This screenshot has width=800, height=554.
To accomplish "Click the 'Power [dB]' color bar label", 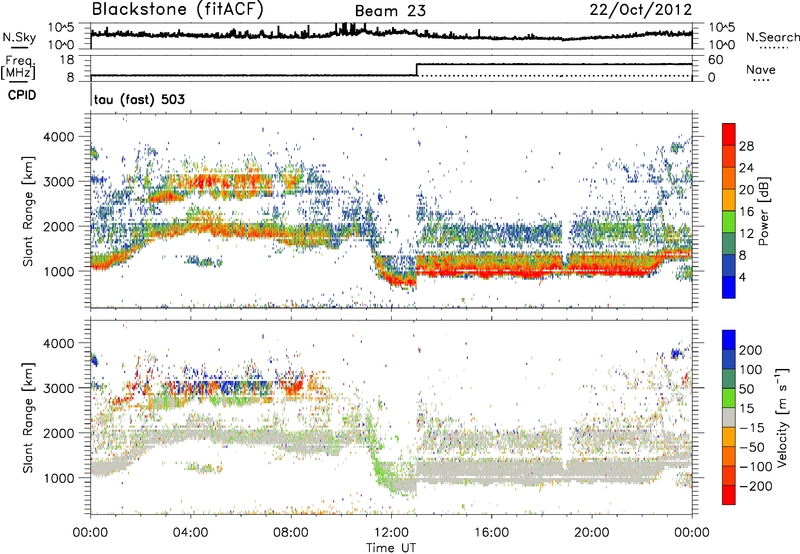I will [x=764, y=211].
